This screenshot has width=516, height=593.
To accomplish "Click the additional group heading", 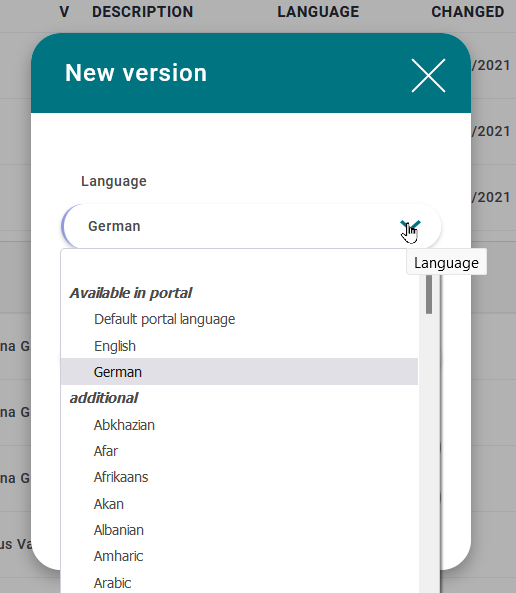I will (x=104, y=398).
